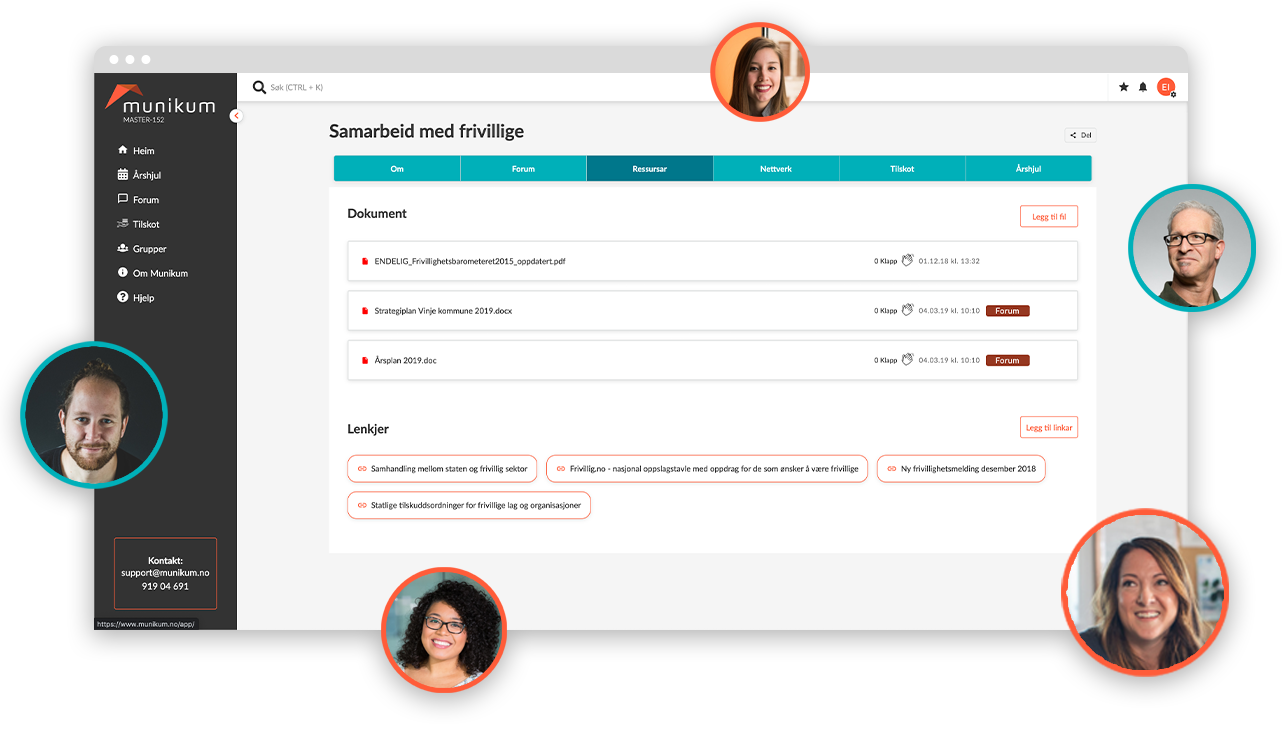Click the Del share button

[x=1080, y=135]
